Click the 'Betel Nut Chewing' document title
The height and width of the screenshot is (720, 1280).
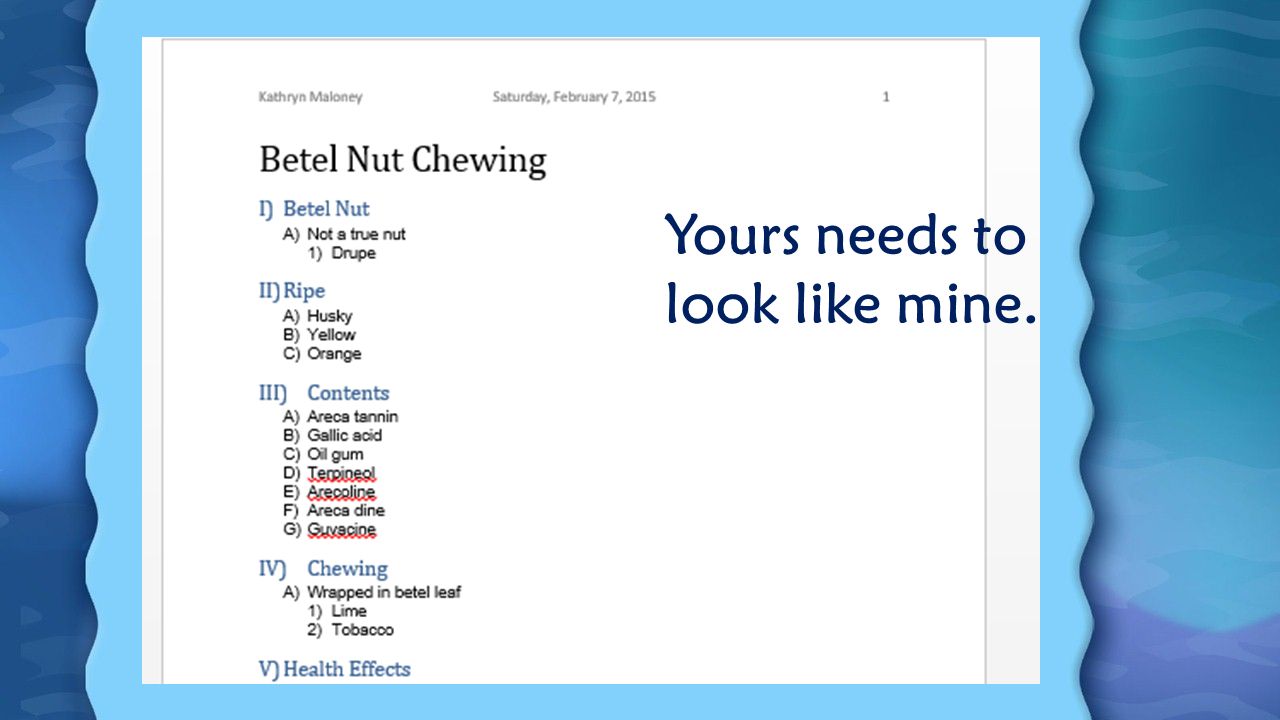coord(403,160)
